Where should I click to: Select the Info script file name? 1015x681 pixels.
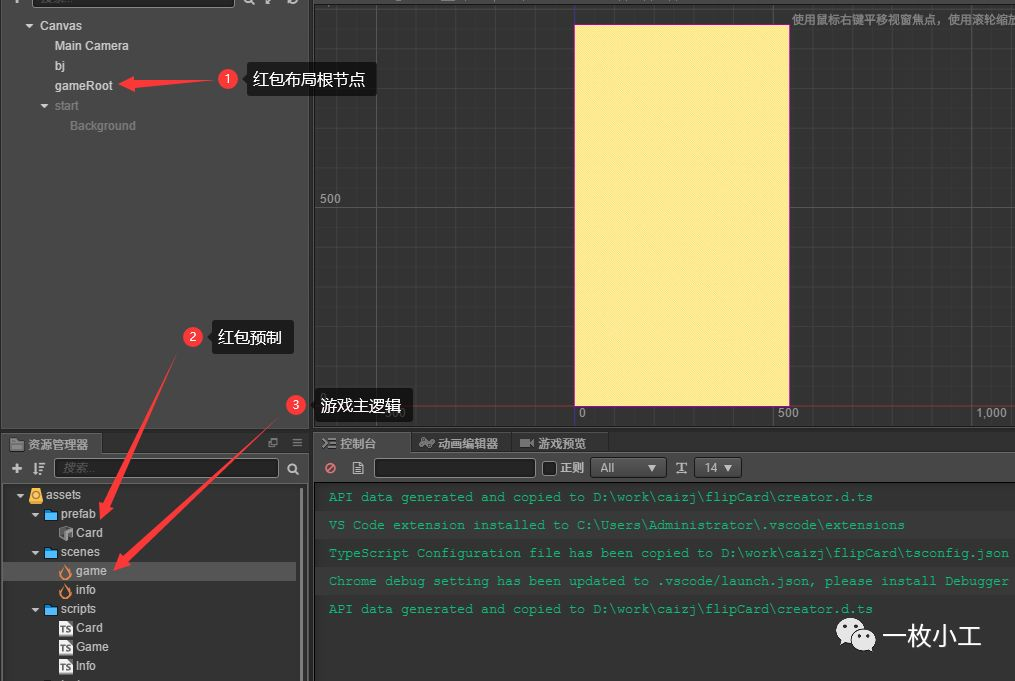[85, 665]
